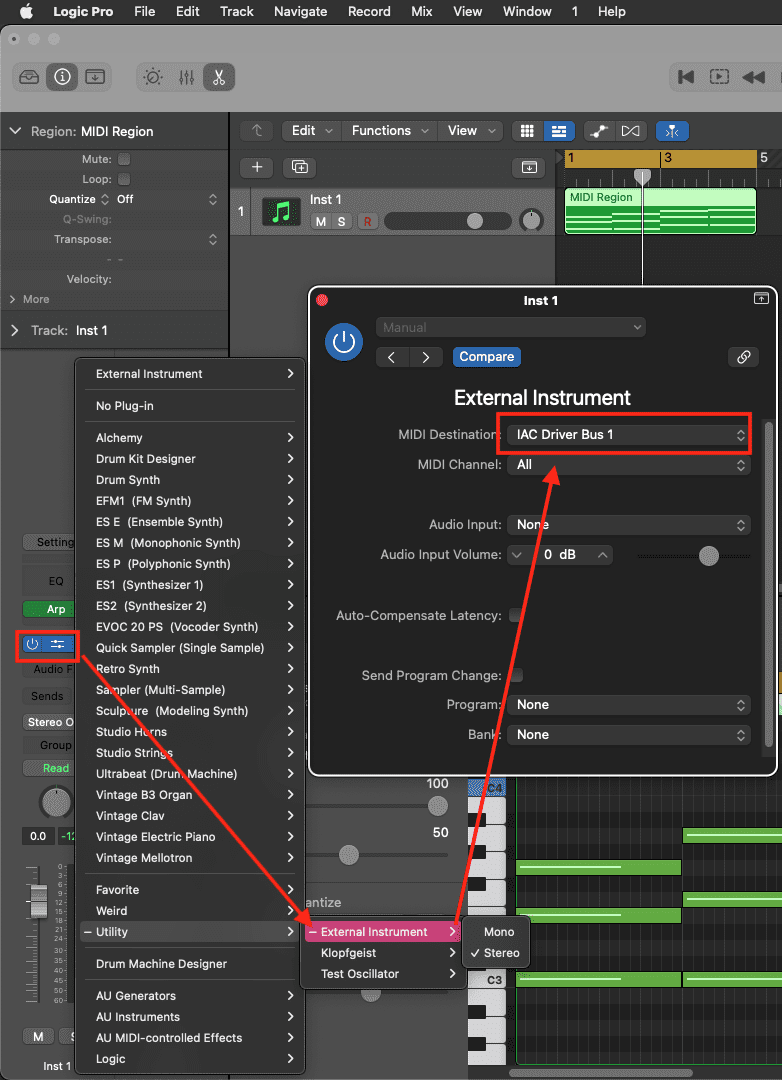Go to previous preset with left arrow
The width and height of the screenshot is (782, 1080).
click(x=393, y=357)
